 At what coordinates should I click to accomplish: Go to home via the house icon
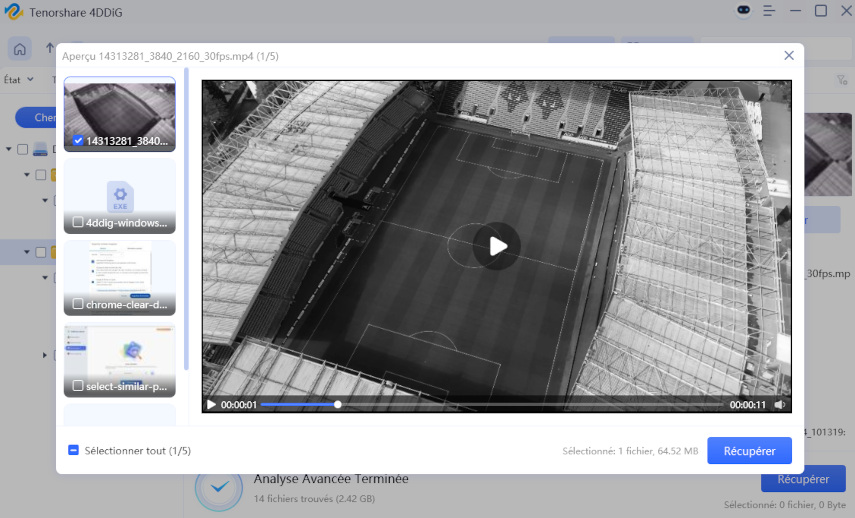[x=20, y=48]
